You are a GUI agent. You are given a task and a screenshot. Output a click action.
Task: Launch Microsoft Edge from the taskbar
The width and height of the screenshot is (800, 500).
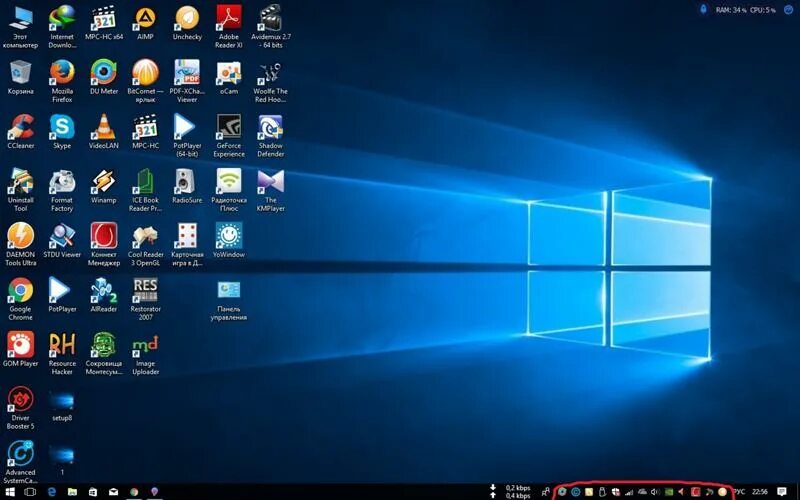[52, 492]
